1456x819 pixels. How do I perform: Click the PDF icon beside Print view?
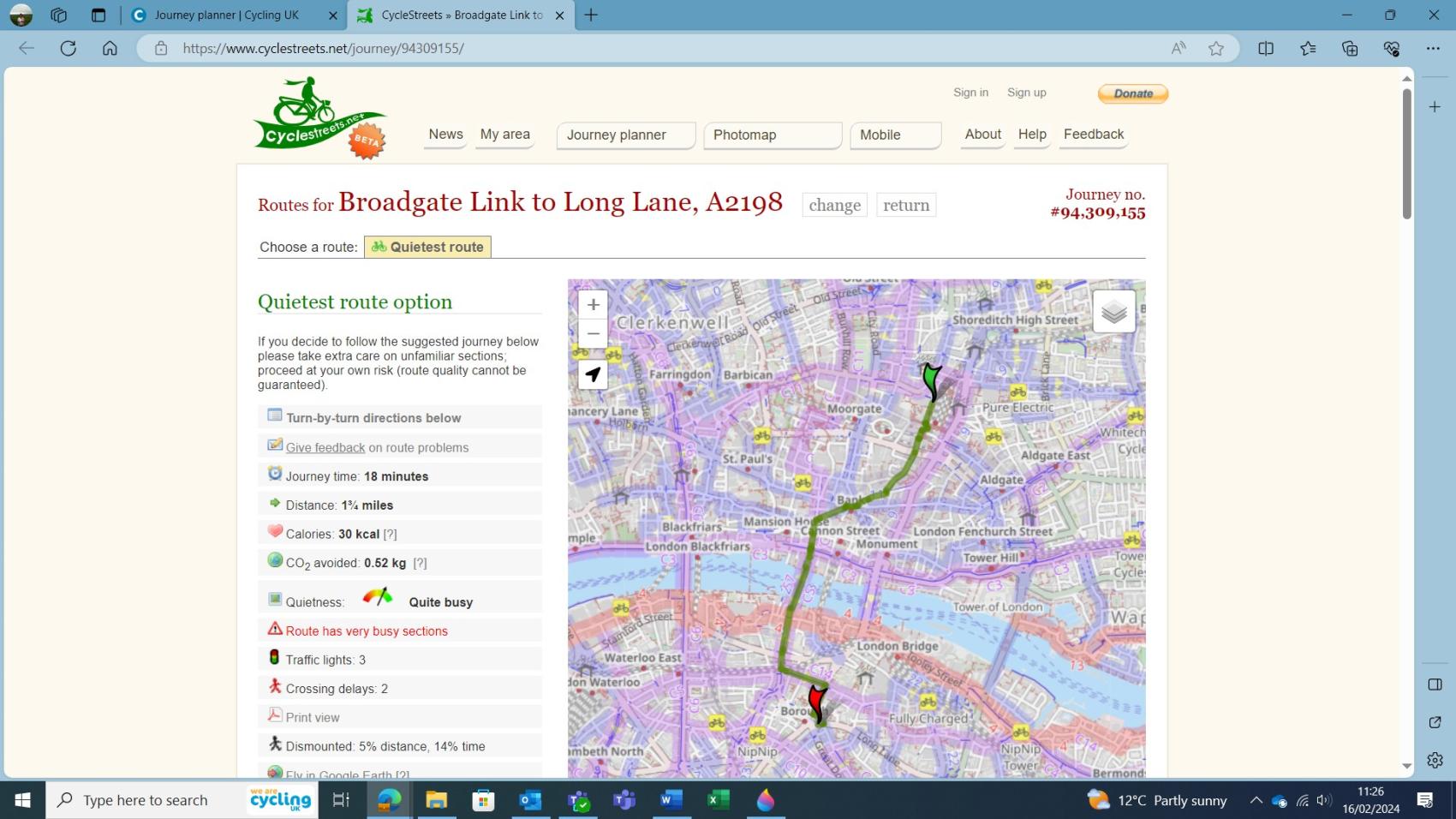275,714
